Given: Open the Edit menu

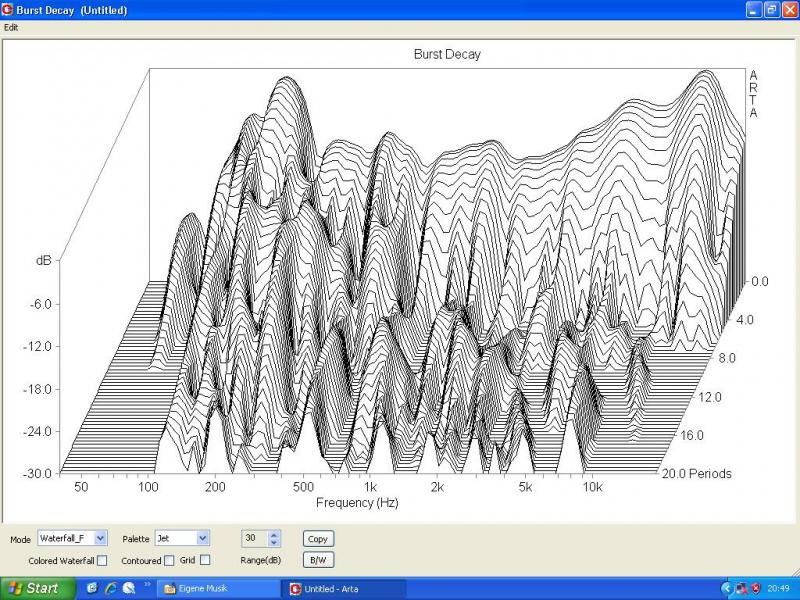Looking at the screenshot, I should [11, 27].
